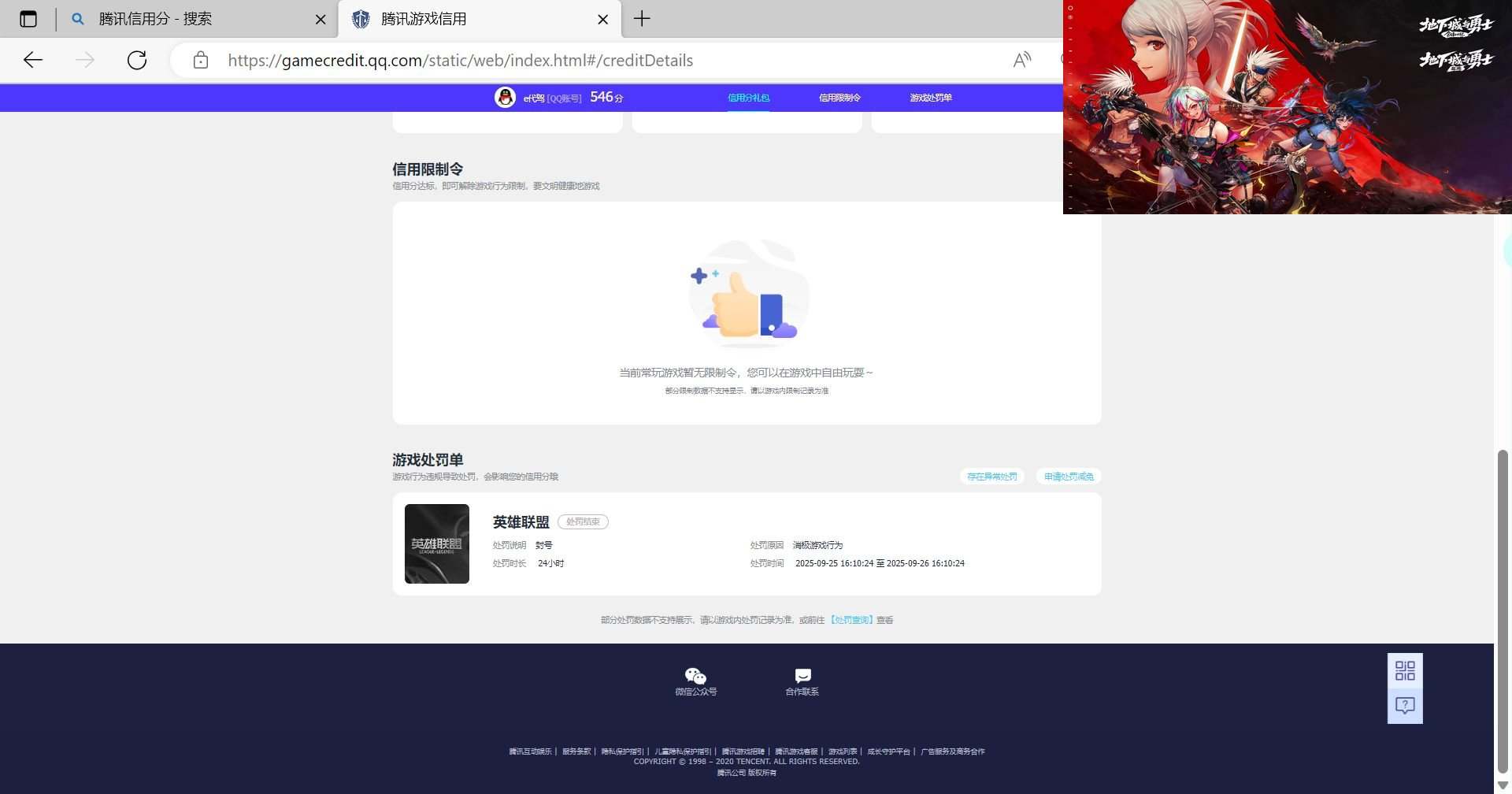The width and height of the screenshot is (1512, 794).
Task: Open the browser tab actions menu icon
Action: [28, 19]
